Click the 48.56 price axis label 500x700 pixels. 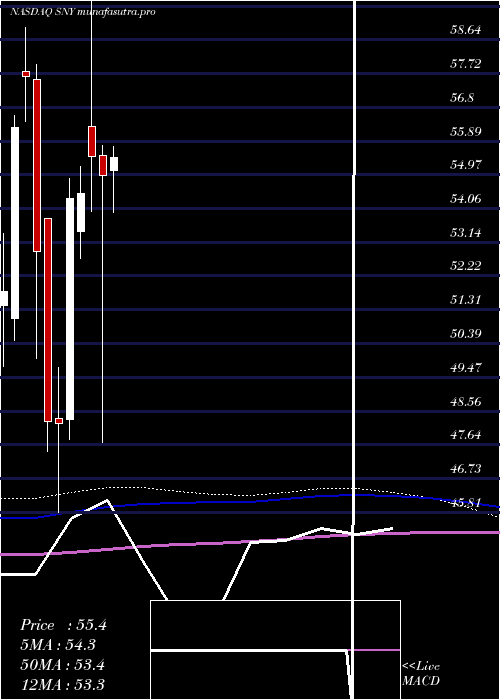click(466, 401)
